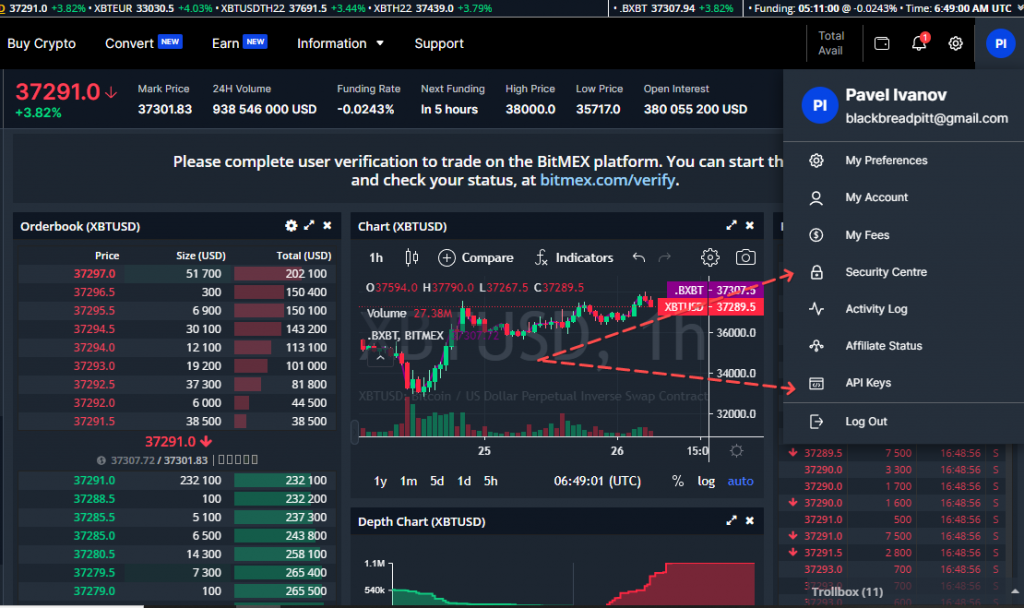Set chart range to 5d
Image resolution: width=1024 pixels, height=608 pixels.
(x=437, y=481)
